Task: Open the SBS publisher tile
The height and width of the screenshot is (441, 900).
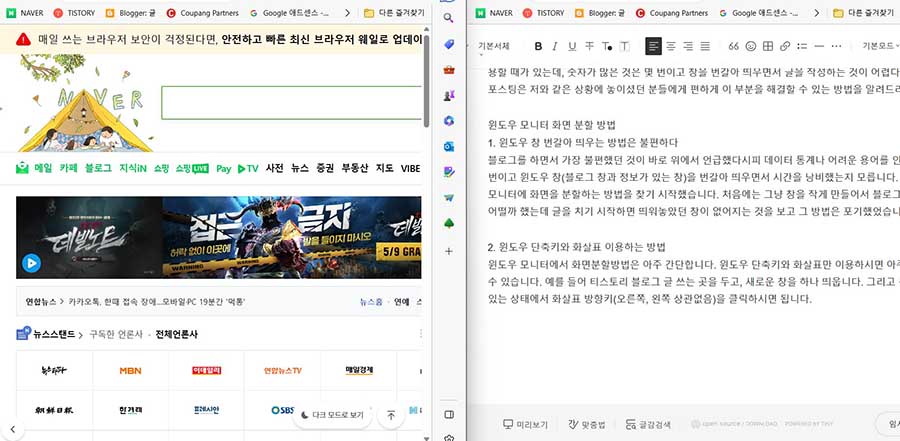Action: (282, 410)
